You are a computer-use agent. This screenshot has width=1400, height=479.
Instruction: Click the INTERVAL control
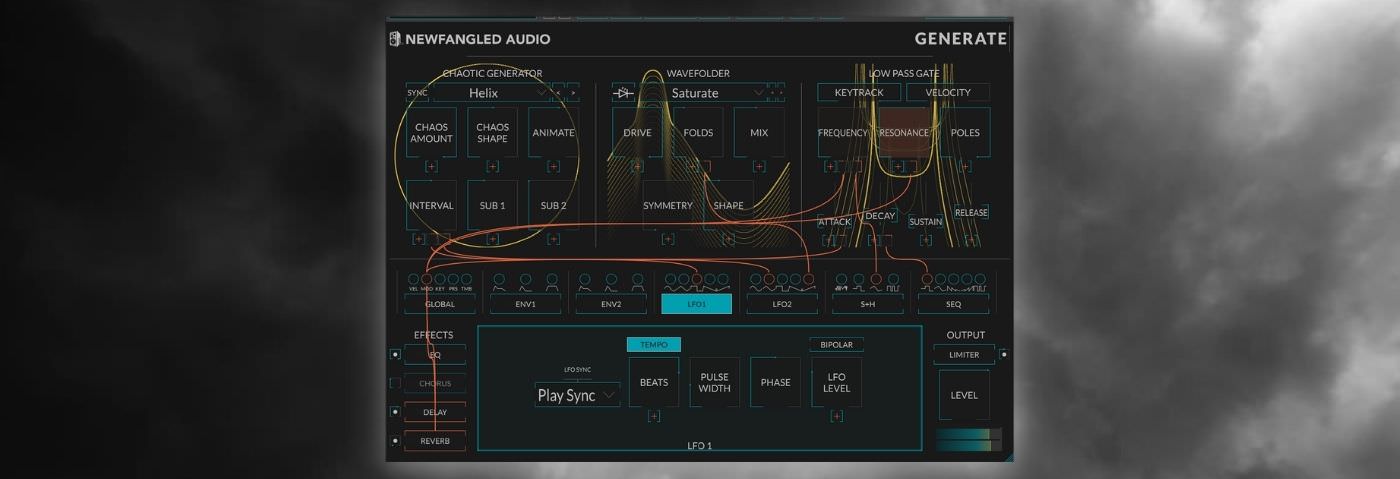(x=431, y=205)
